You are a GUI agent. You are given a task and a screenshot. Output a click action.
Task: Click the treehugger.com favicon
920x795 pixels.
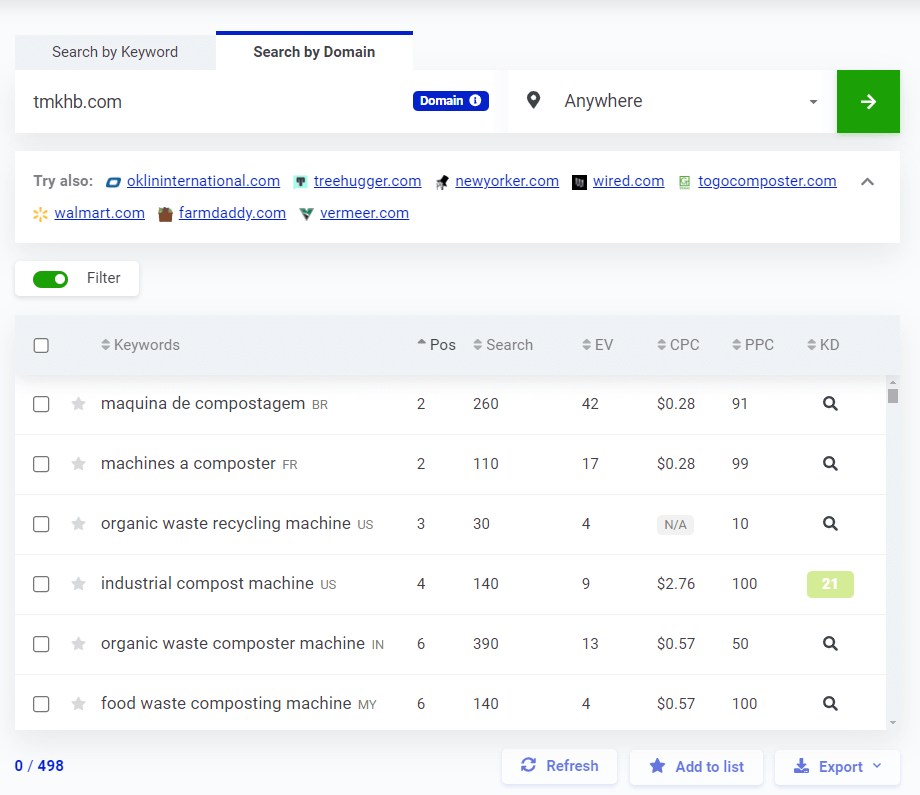300,182
